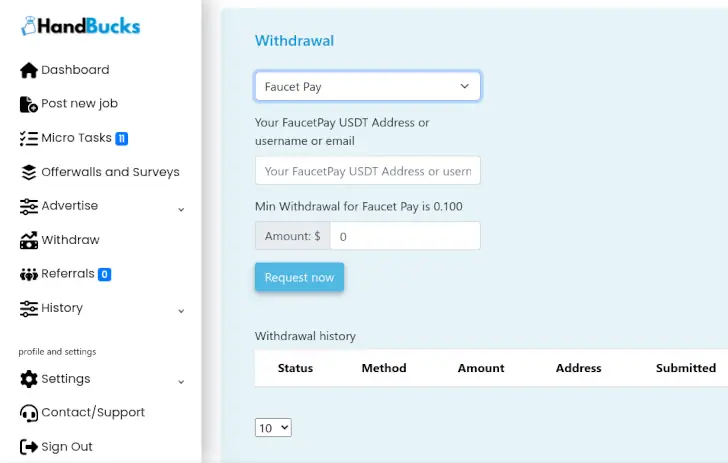
Task: Open Micro Tasks menu item
Action: [76, 138]
